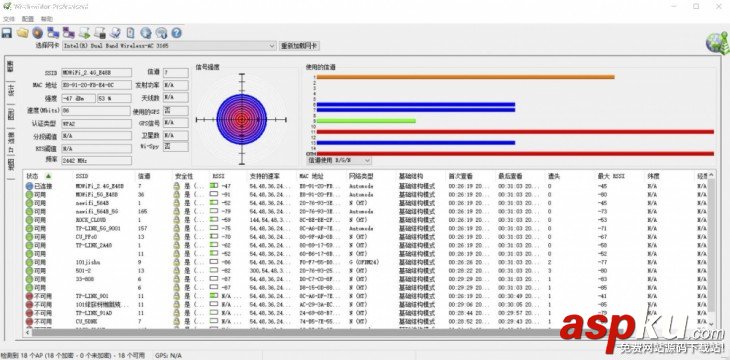Open the File (文件) menu
730x360 pixels.
pos(9,19)
